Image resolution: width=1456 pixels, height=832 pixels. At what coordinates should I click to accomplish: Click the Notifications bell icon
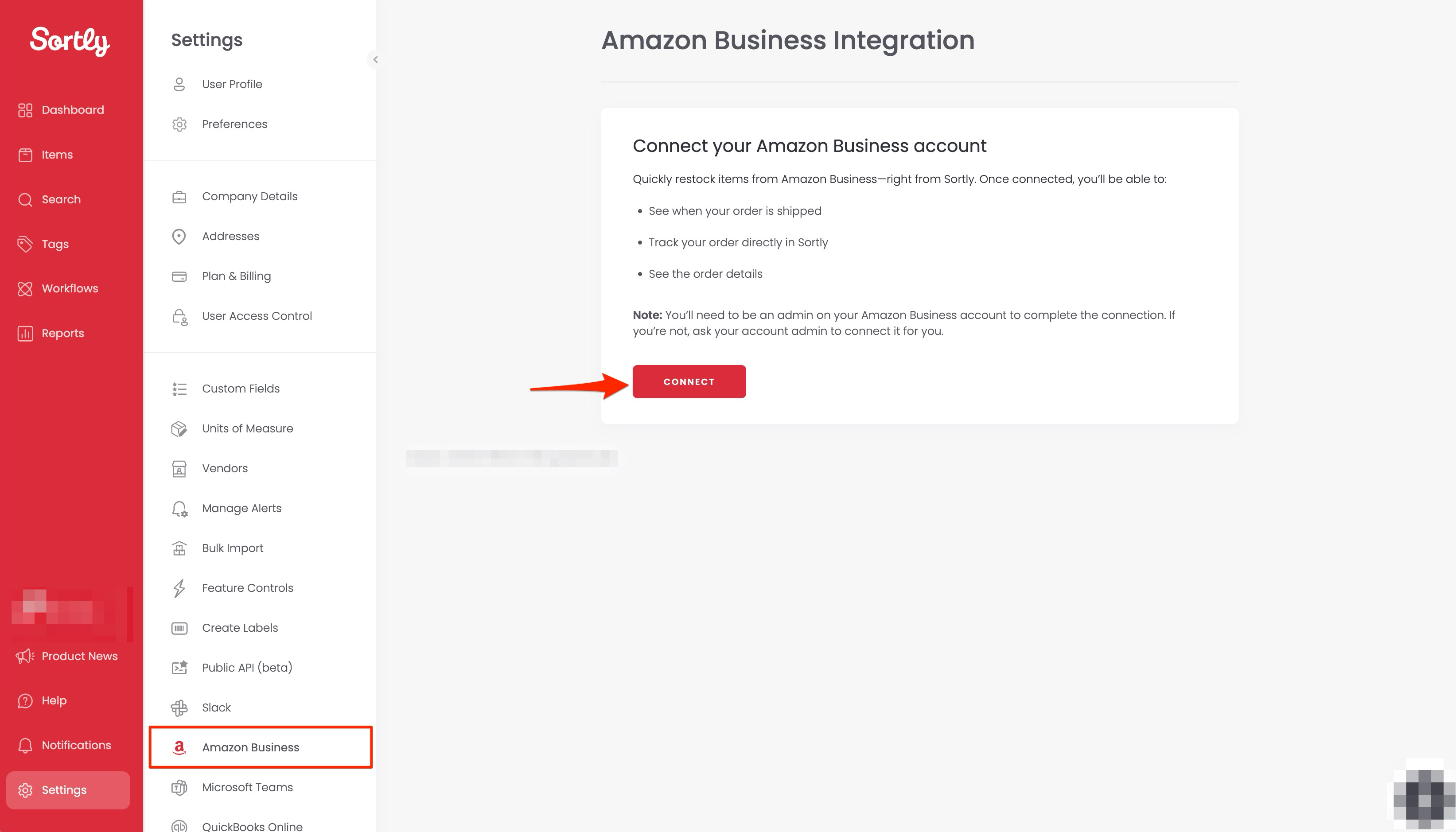[25, 745]
